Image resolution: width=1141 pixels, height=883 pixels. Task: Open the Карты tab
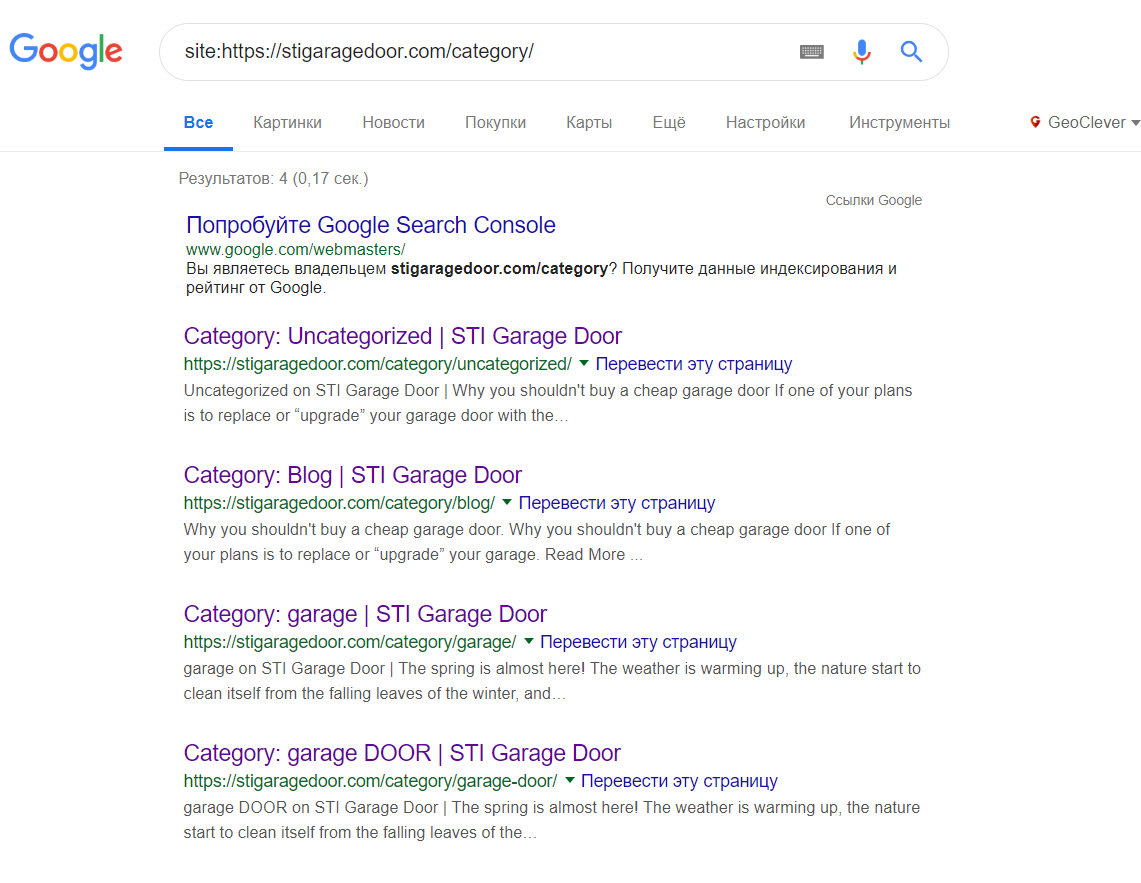589,122
